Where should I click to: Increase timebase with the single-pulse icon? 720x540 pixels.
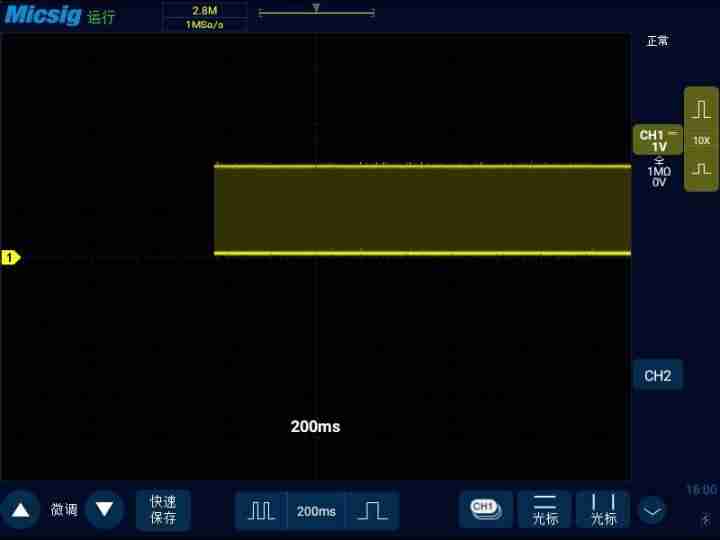(x=372, y=511)
